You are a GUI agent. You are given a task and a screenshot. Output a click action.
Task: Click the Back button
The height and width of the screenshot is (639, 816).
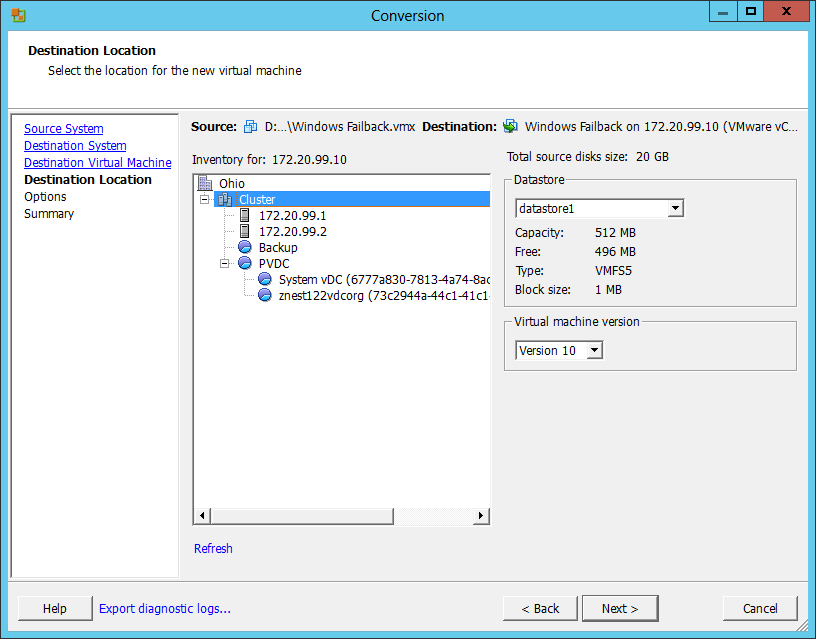tap(540, 608)
